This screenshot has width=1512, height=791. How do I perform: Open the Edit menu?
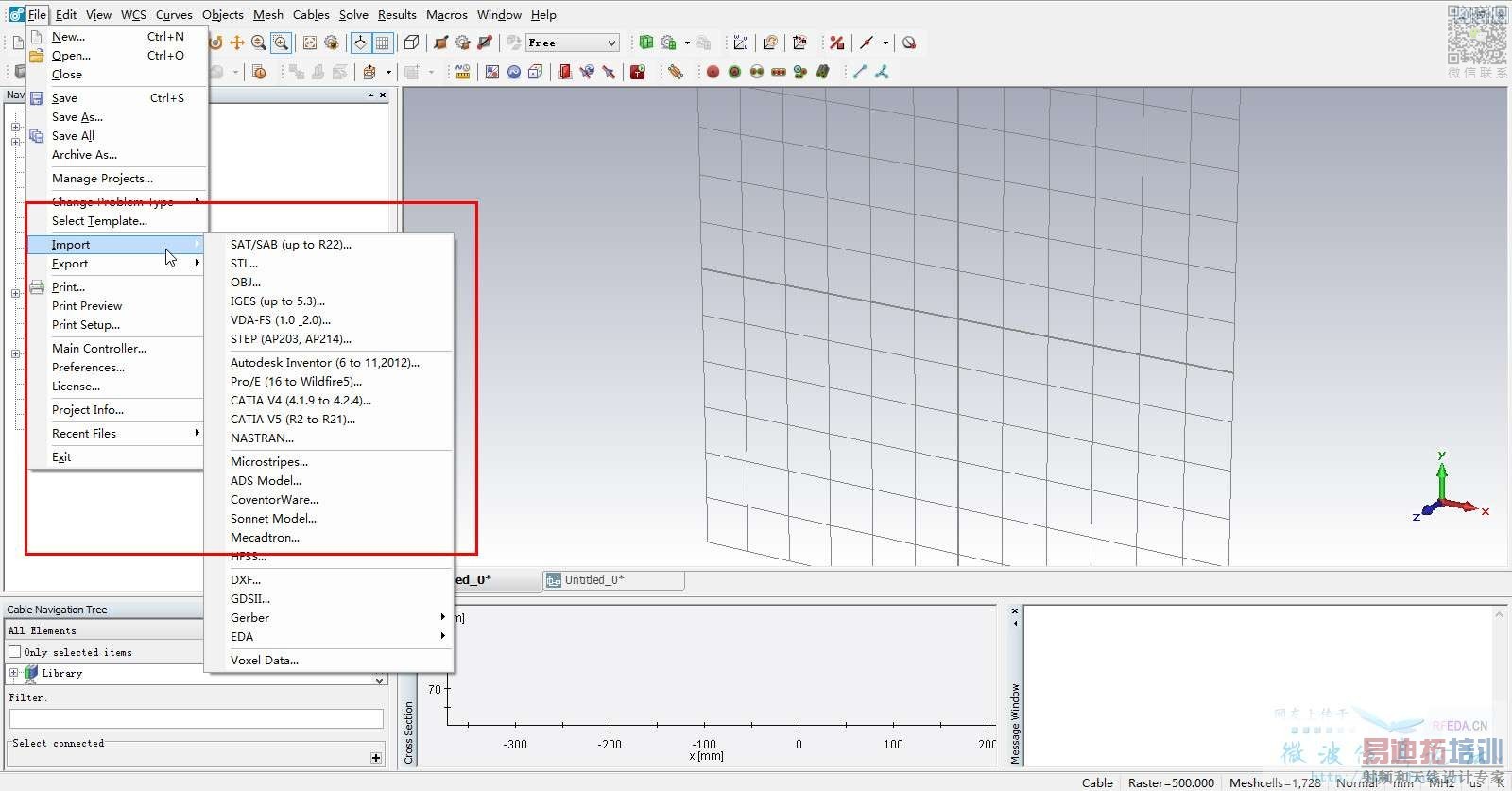tap(66, 14)
